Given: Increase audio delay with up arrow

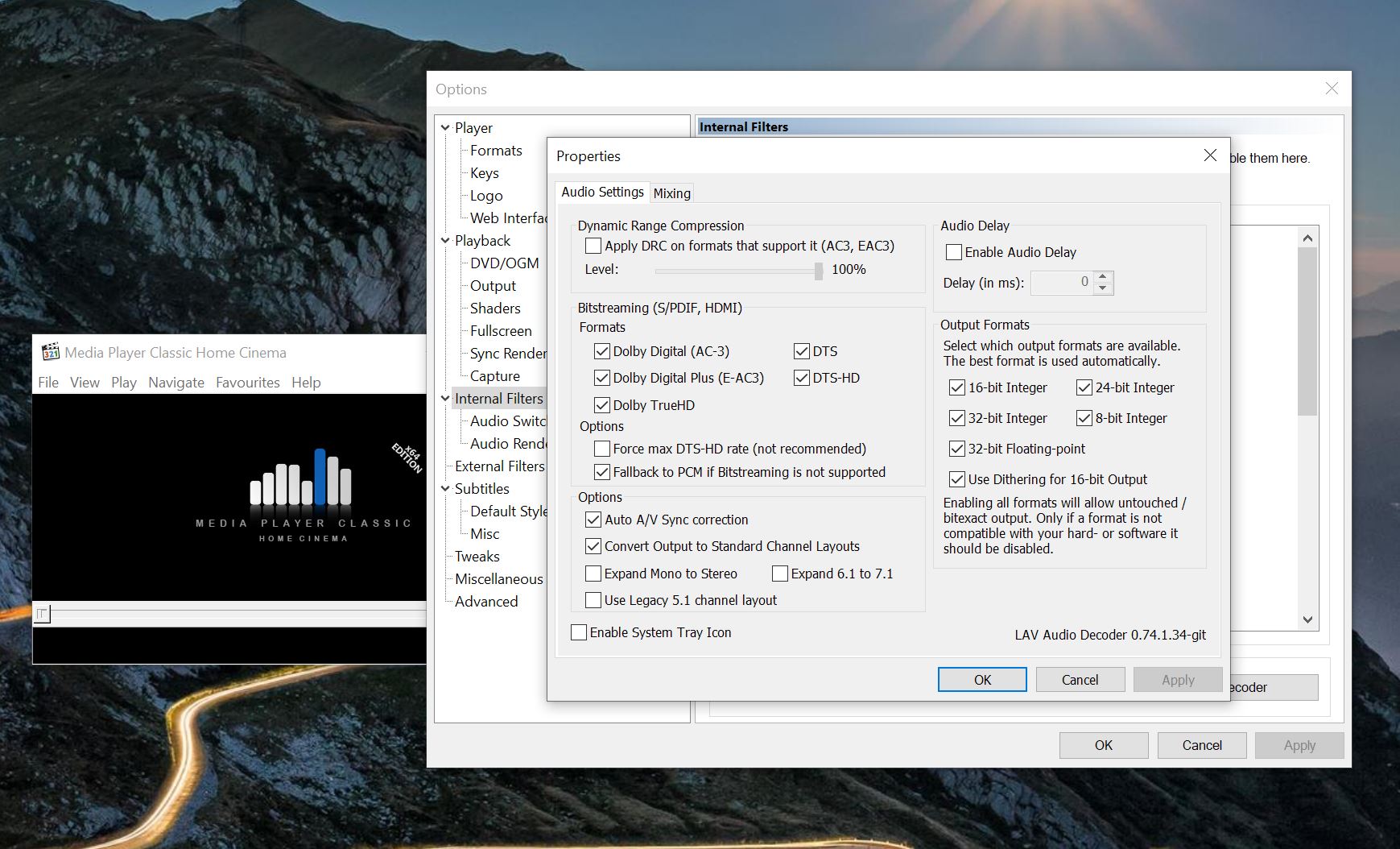Looking at the screenshot, I should [x=1103, y=276].
